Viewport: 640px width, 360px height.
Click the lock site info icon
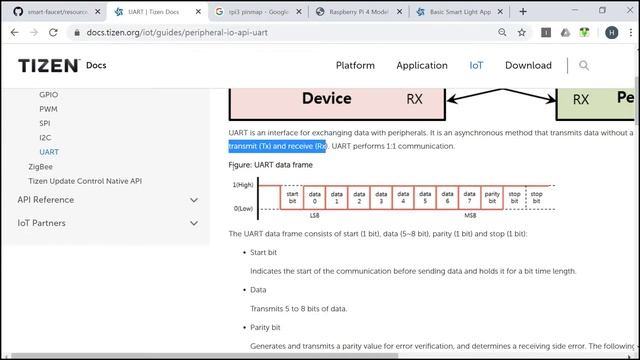(x=77, y=33)
